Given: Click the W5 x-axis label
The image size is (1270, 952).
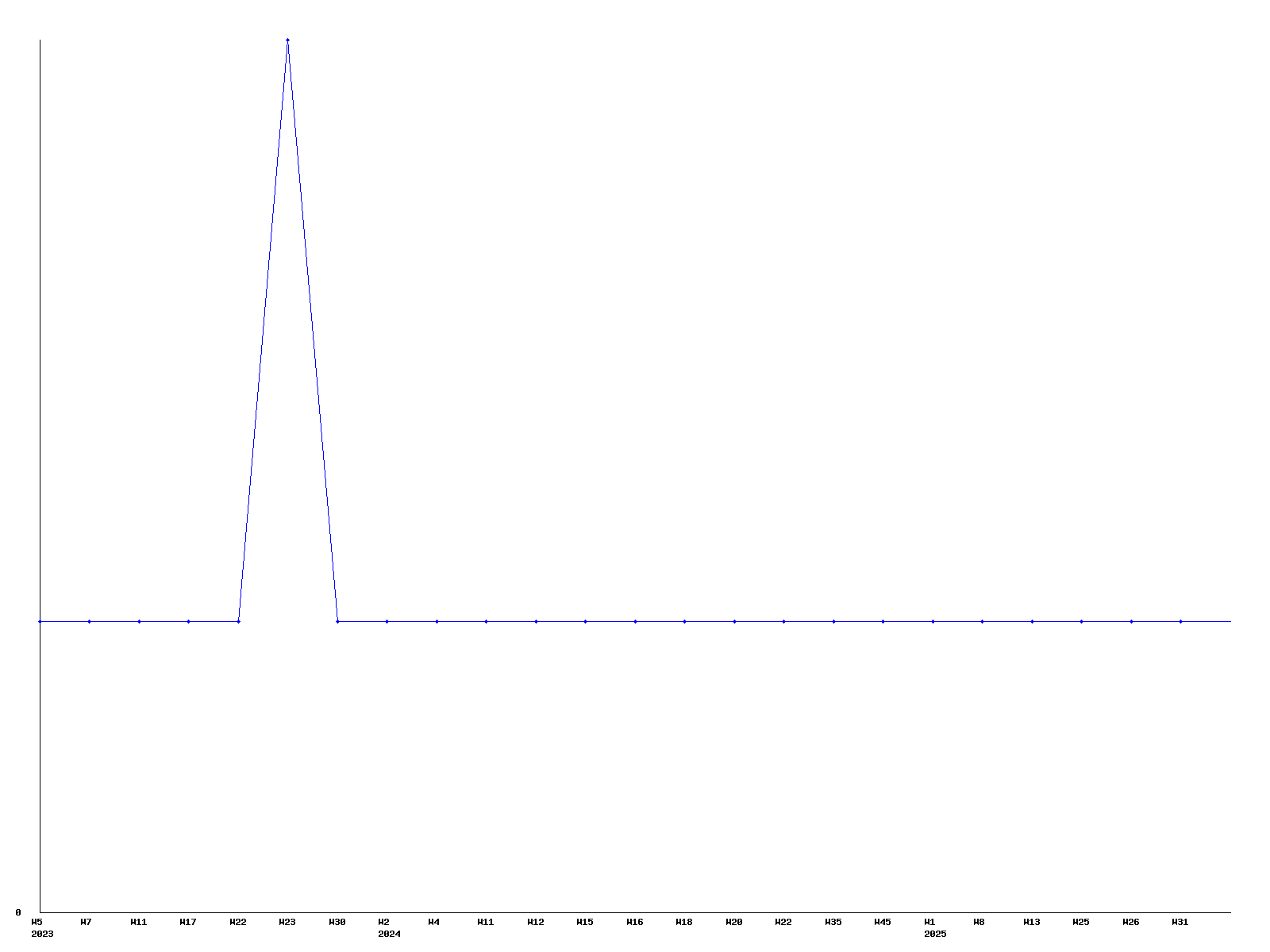Looking at the screenshot, I should tap(37, 922).
